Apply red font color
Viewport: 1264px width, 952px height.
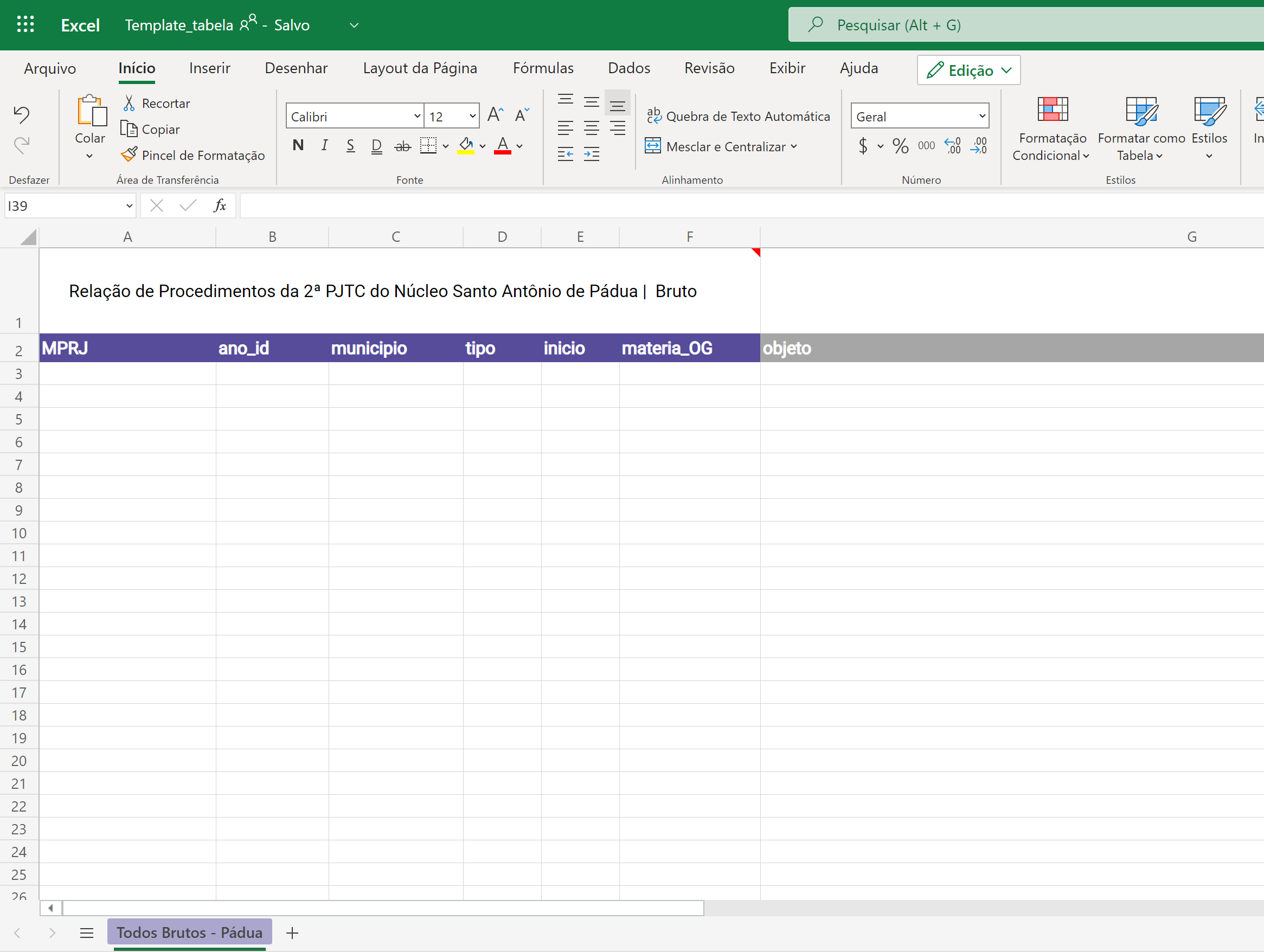click(x=502, y=146)
